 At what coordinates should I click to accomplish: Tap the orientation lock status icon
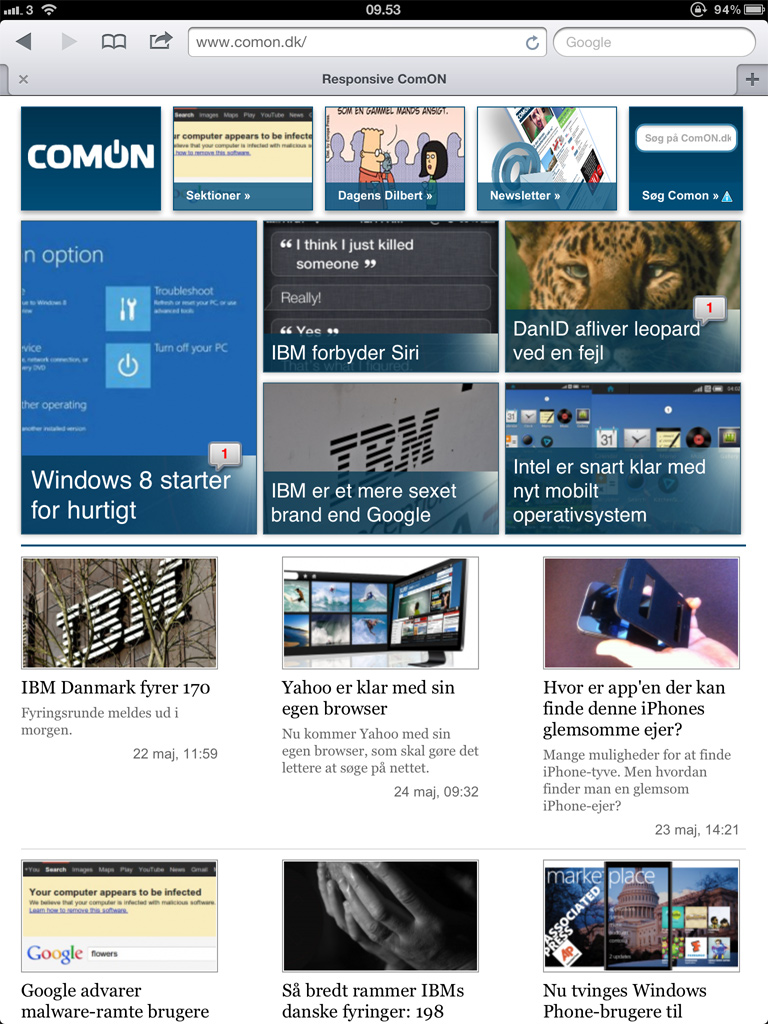pos(698,9)
